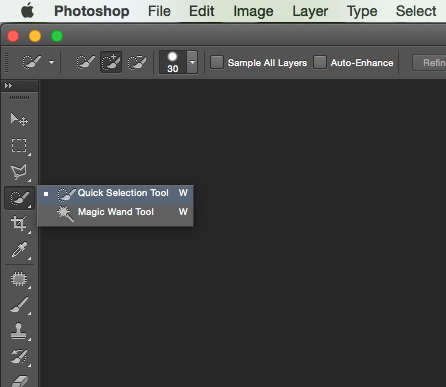Enable Sample All Layers checkbox
The image size is (446, 387).
[217, 62]
